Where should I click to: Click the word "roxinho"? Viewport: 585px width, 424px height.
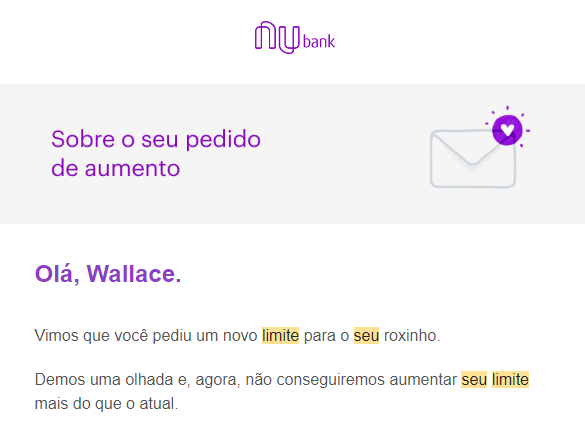click(410, 335)
